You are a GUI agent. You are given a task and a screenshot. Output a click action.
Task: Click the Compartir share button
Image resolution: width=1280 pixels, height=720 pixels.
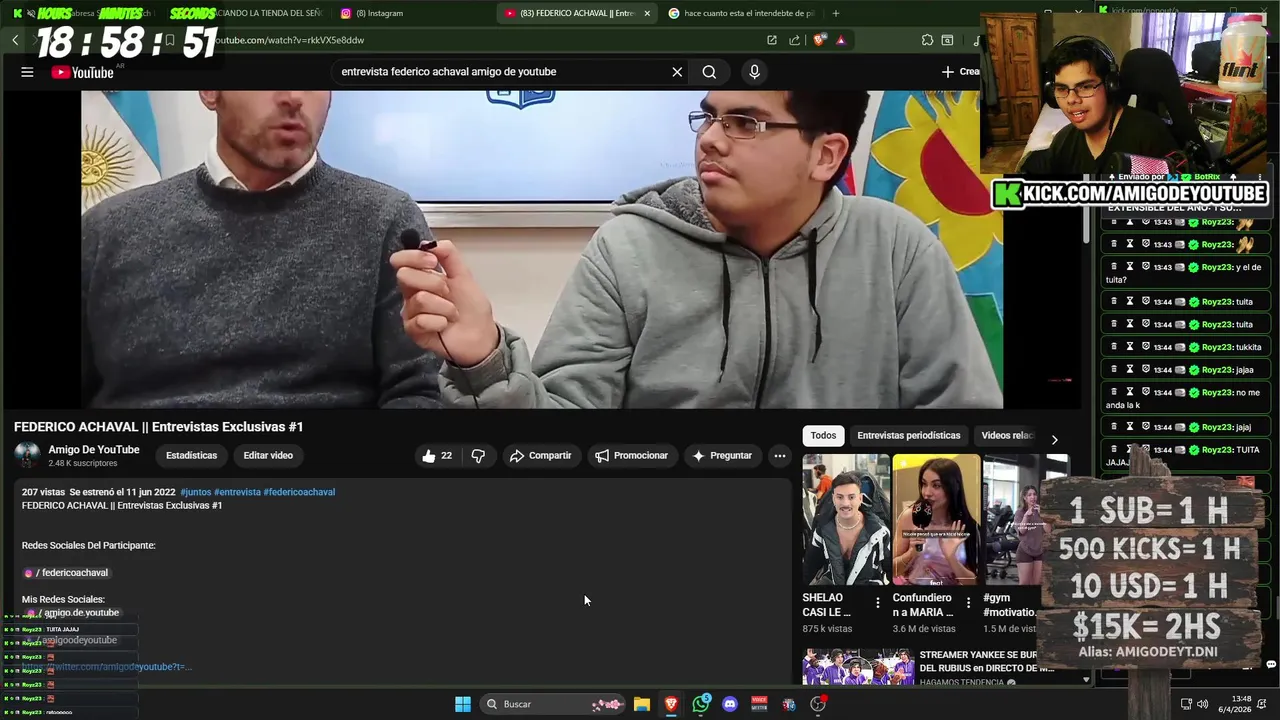click(x=540, y=456)
